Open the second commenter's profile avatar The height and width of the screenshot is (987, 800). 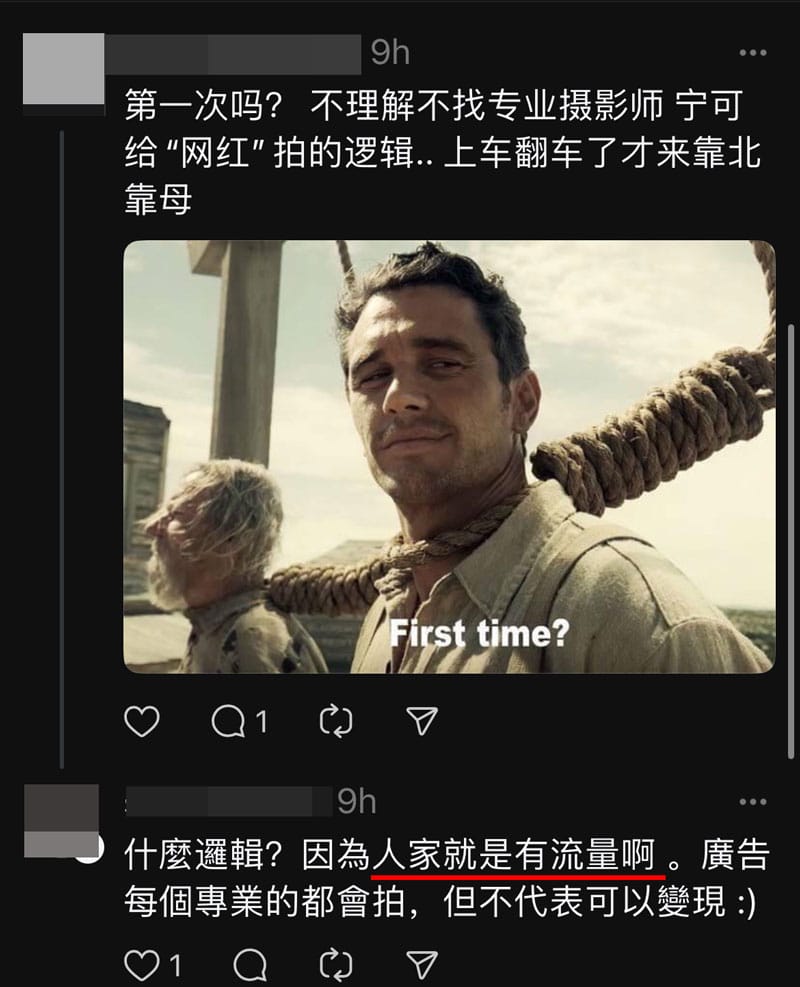tap(61, 821)
